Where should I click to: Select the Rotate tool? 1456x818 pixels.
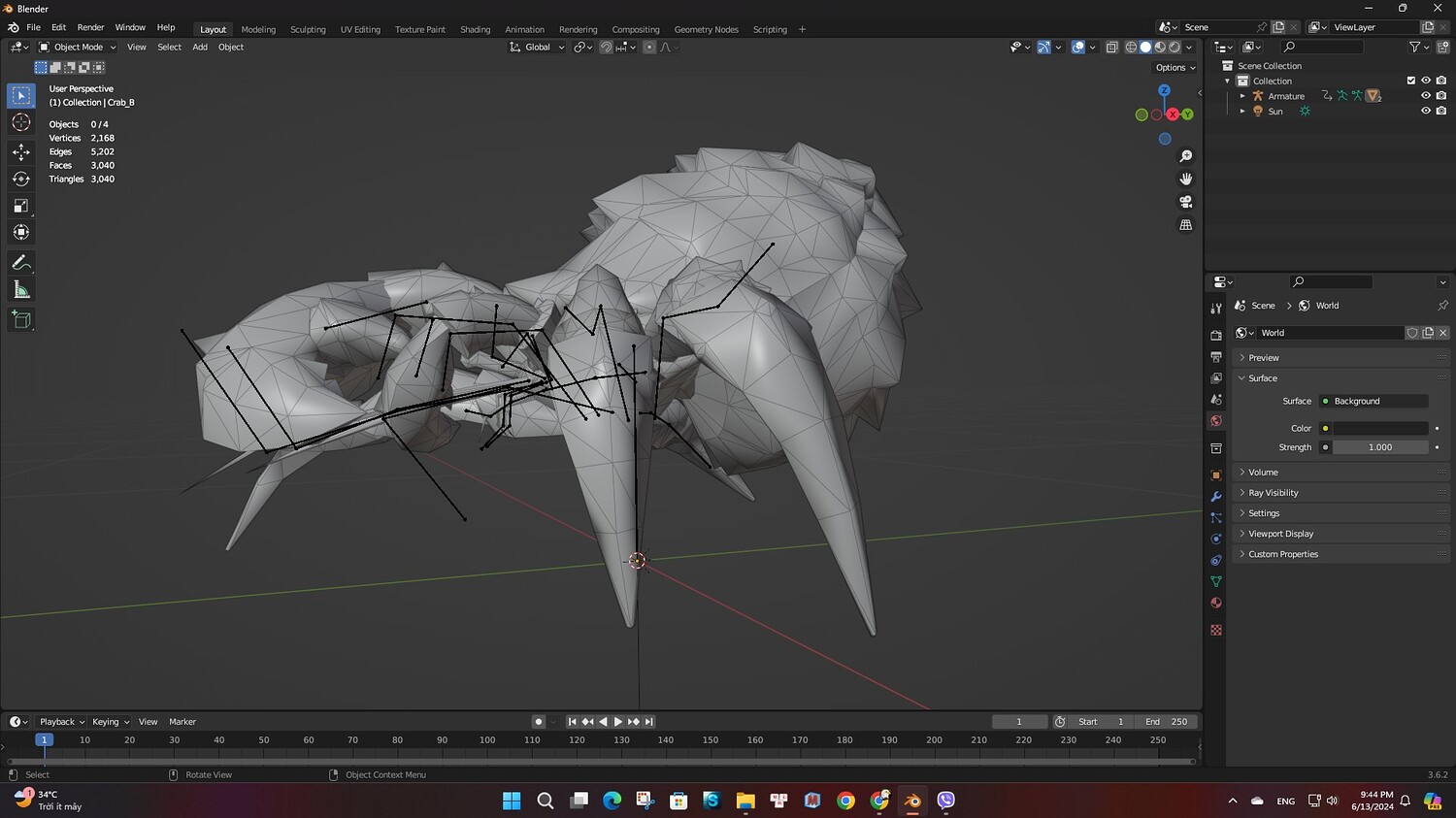coord(20,179)
